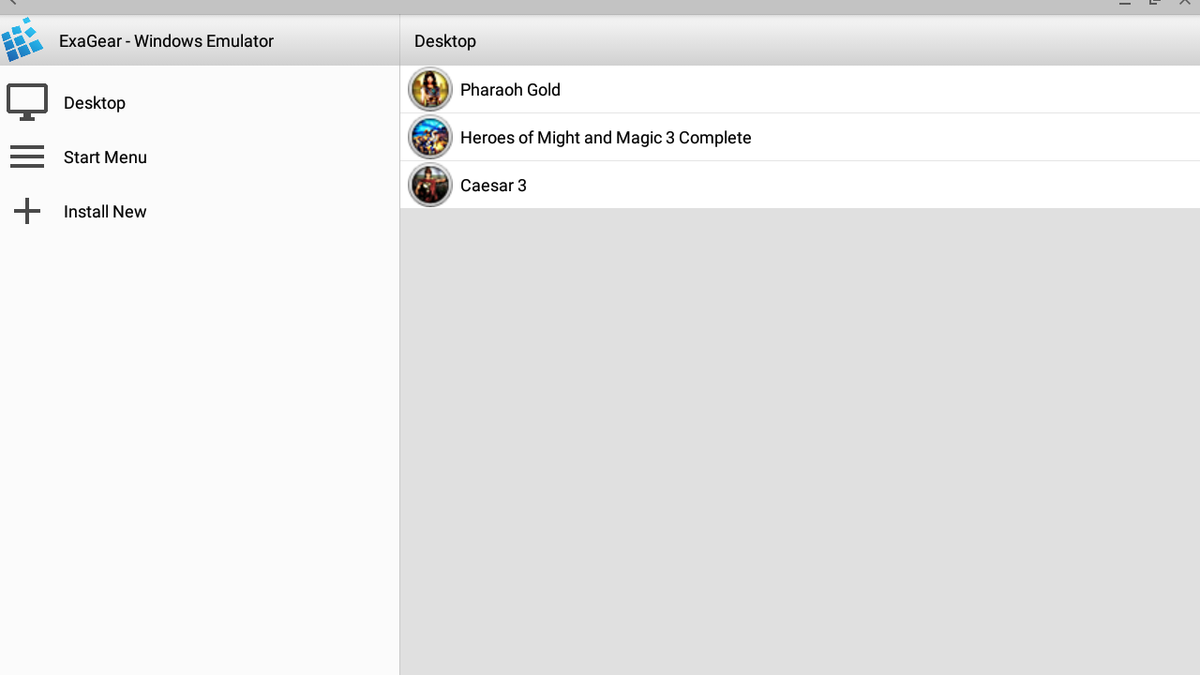Image resolution: width=1200 pixels, height=675 pixels.
Task: Click the Heroes of Might and Magic 3 icon
Action: [429, 137]
